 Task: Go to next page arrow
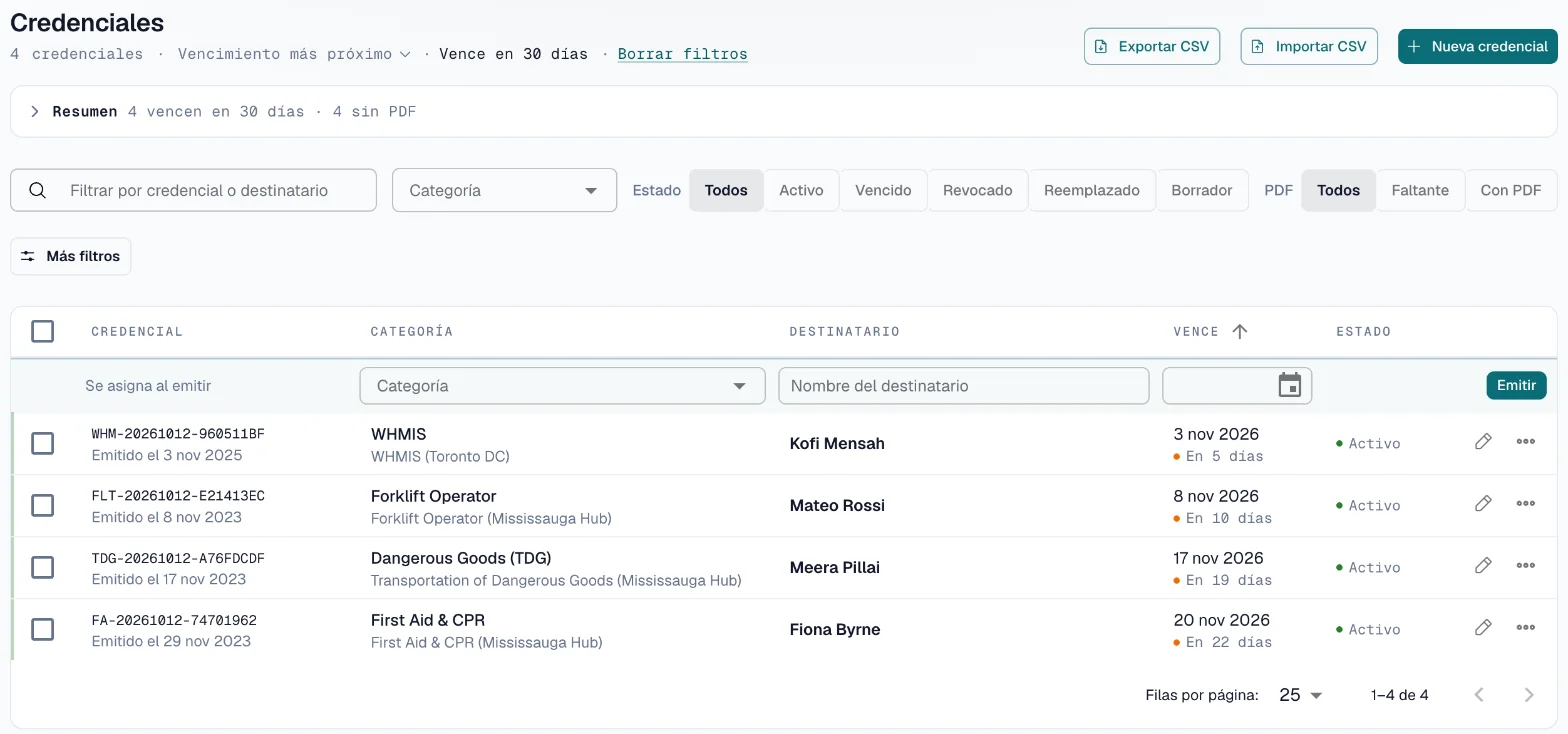point(1528,695)
